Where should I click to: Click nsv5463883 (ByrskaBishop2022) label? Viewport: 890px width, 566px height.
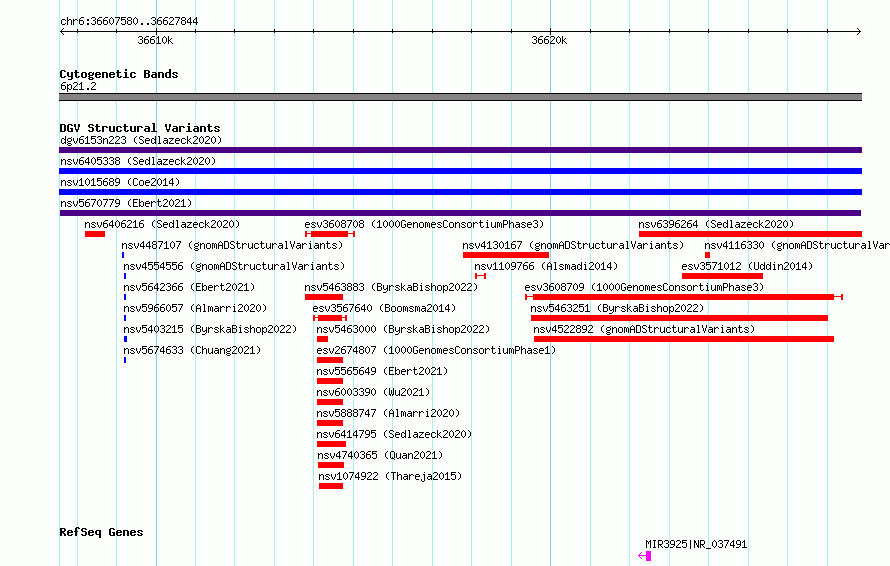(x=391, y=287)
